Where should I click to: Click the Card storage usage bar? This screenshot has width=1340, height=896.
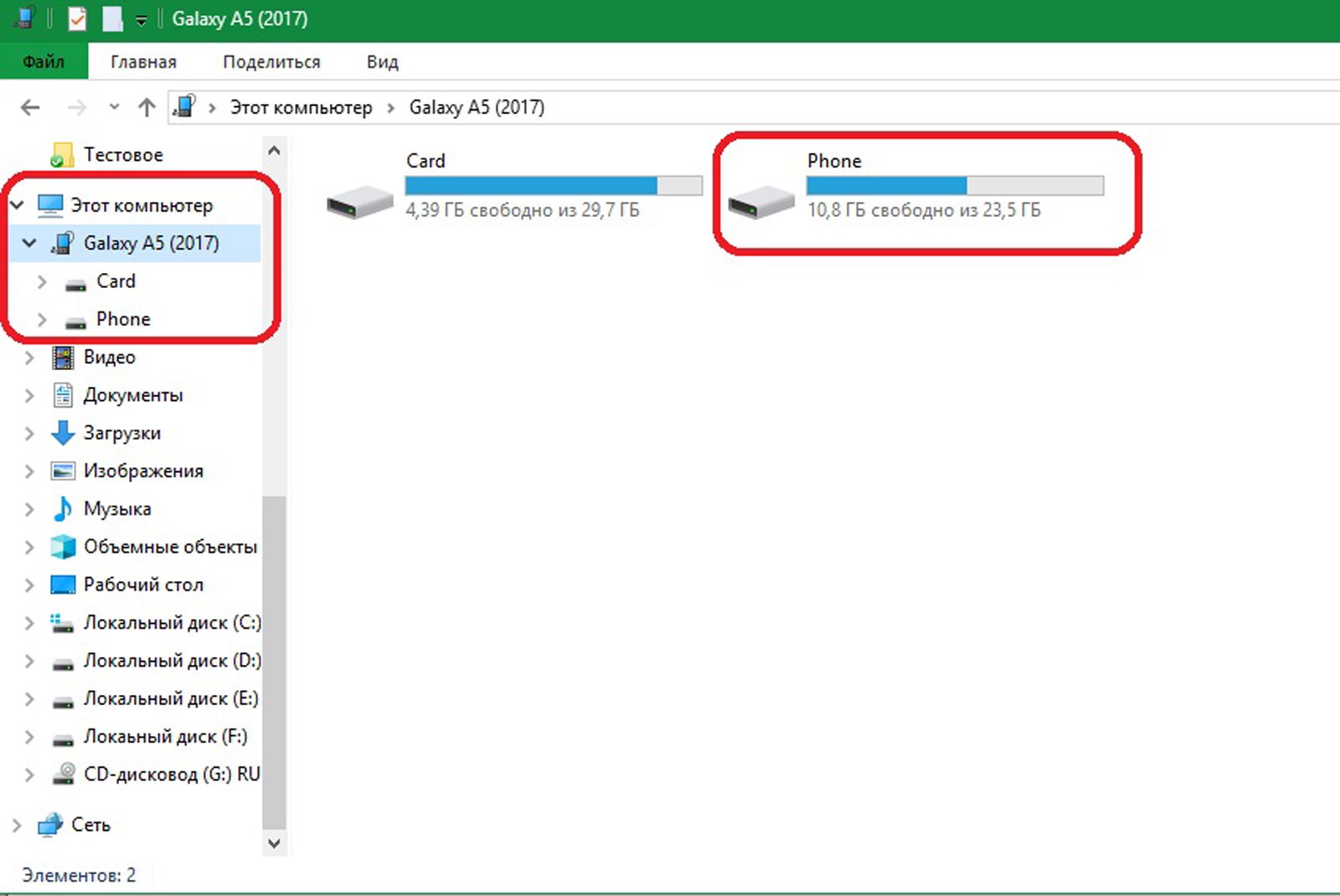click(x=554, y=185)
